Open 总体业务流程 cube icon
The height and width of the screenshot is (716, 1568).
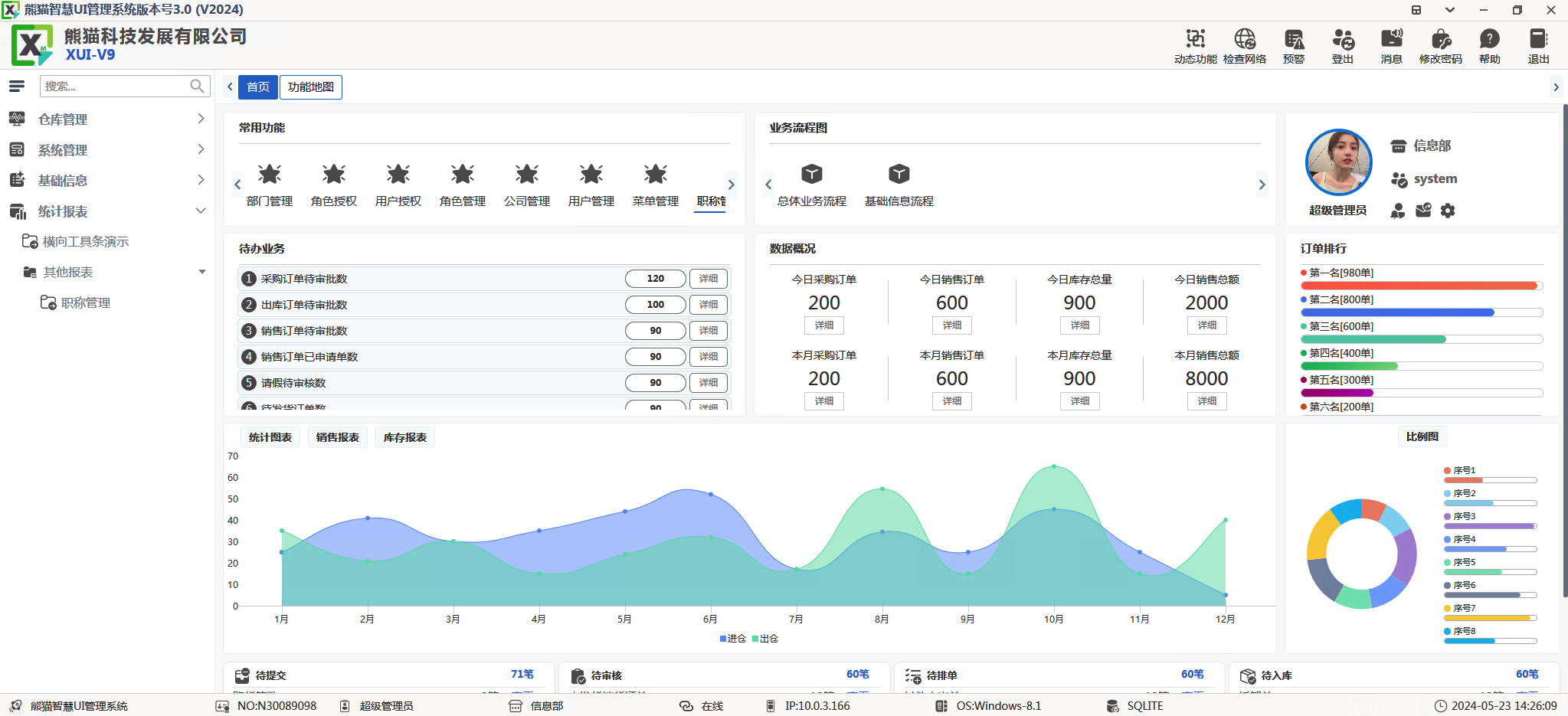coord(812,175)
